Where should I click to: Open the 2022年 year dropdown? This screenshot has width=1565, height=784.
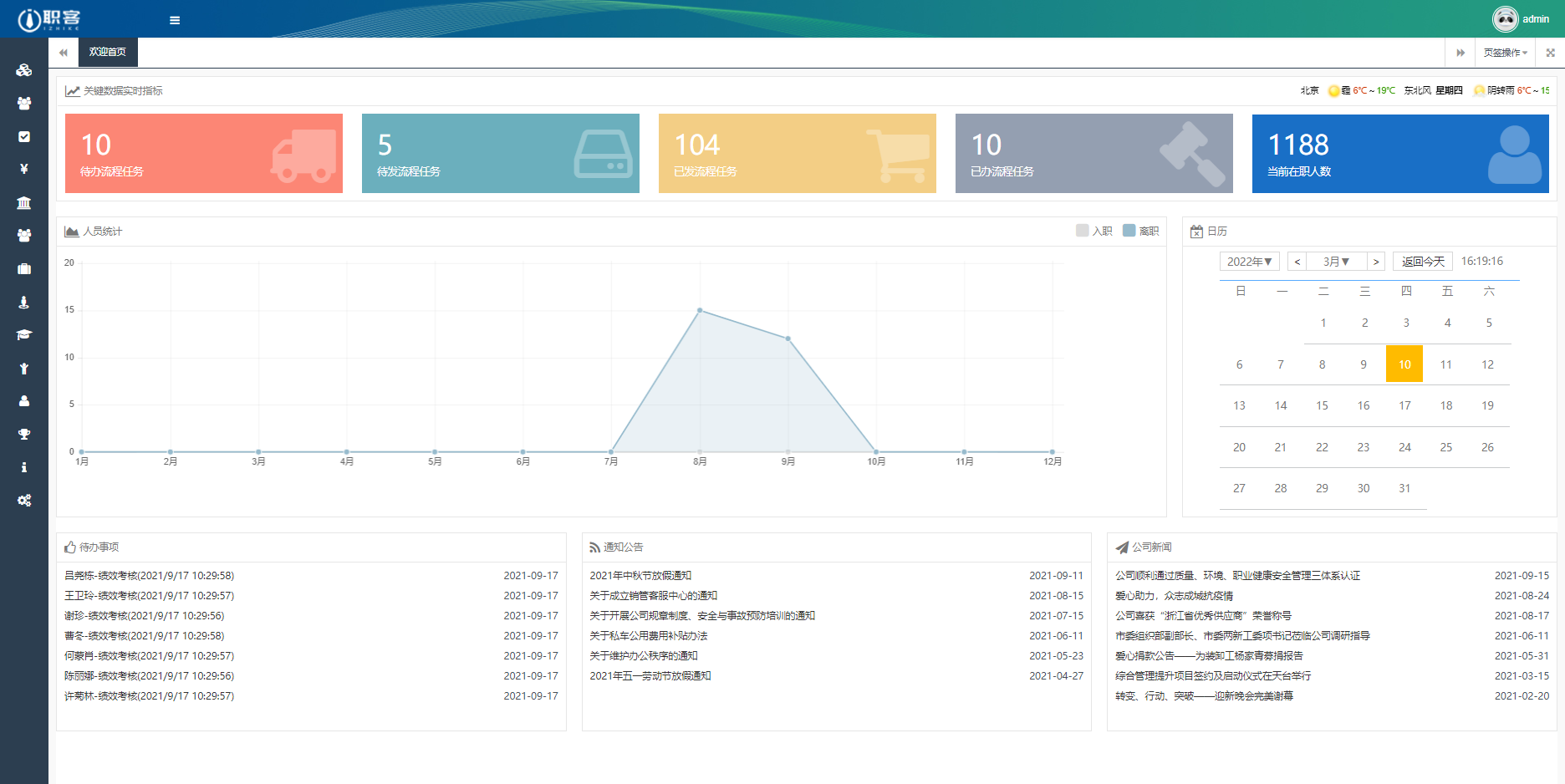pos(1249,262)
